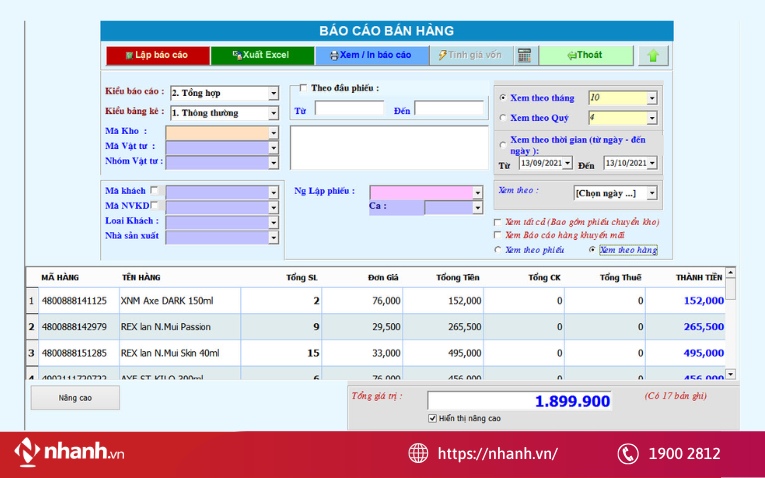This screenshot has height=478, width=765.
Task: Click table scrollbar up arrow
Action: pyautogui.click(x=730, y=272)
